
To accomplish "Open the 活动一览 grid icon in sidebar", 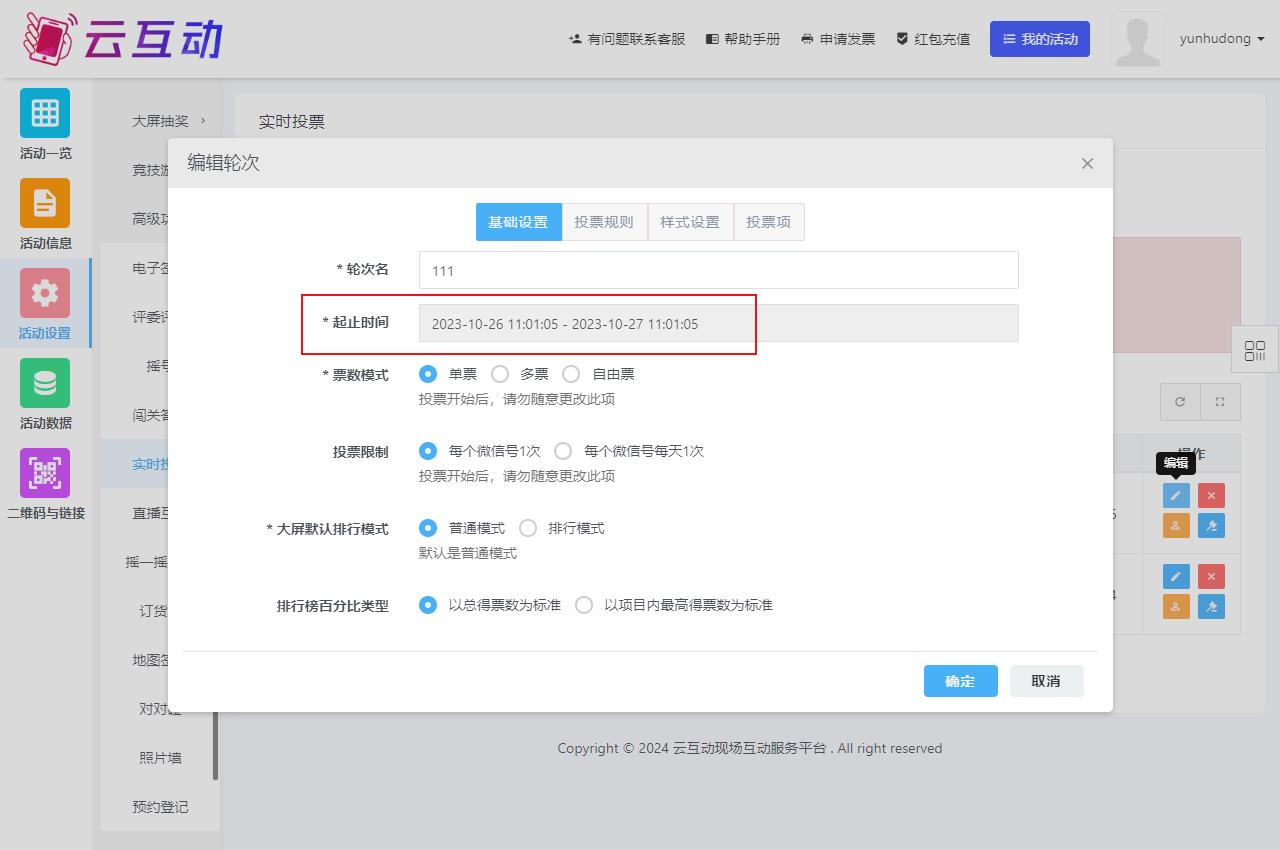I will pyautogui.click(x=45, y=113).
